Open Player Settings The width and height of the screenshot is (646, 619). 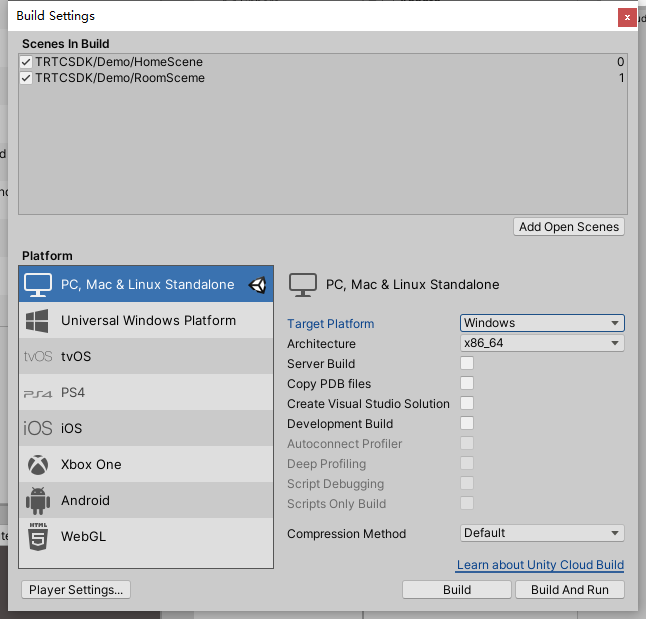tap(76, 590)
